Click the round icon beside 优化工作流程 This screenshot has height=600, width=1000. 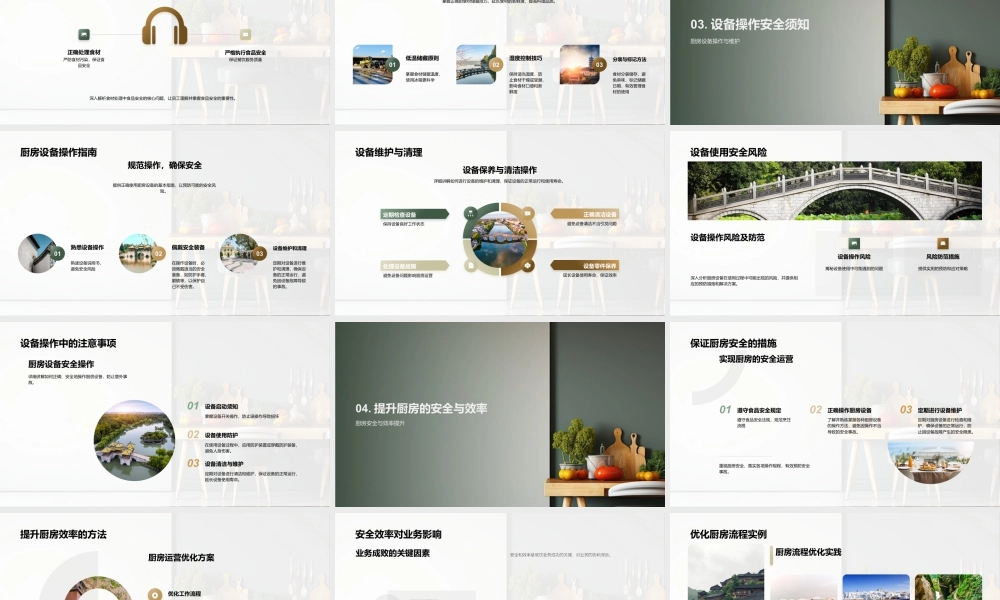click(154, 594)
